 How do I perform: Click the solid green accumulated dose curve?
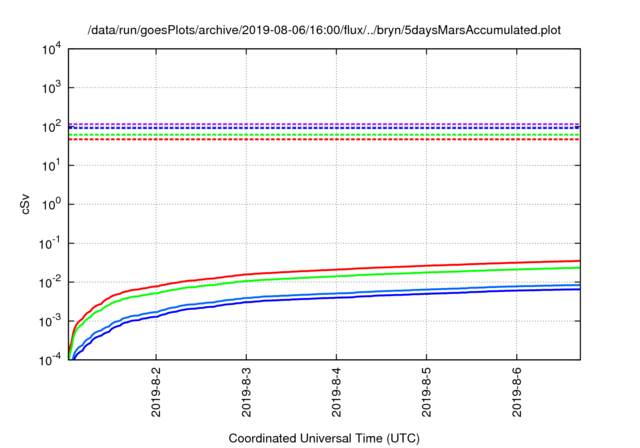(336, 276)
